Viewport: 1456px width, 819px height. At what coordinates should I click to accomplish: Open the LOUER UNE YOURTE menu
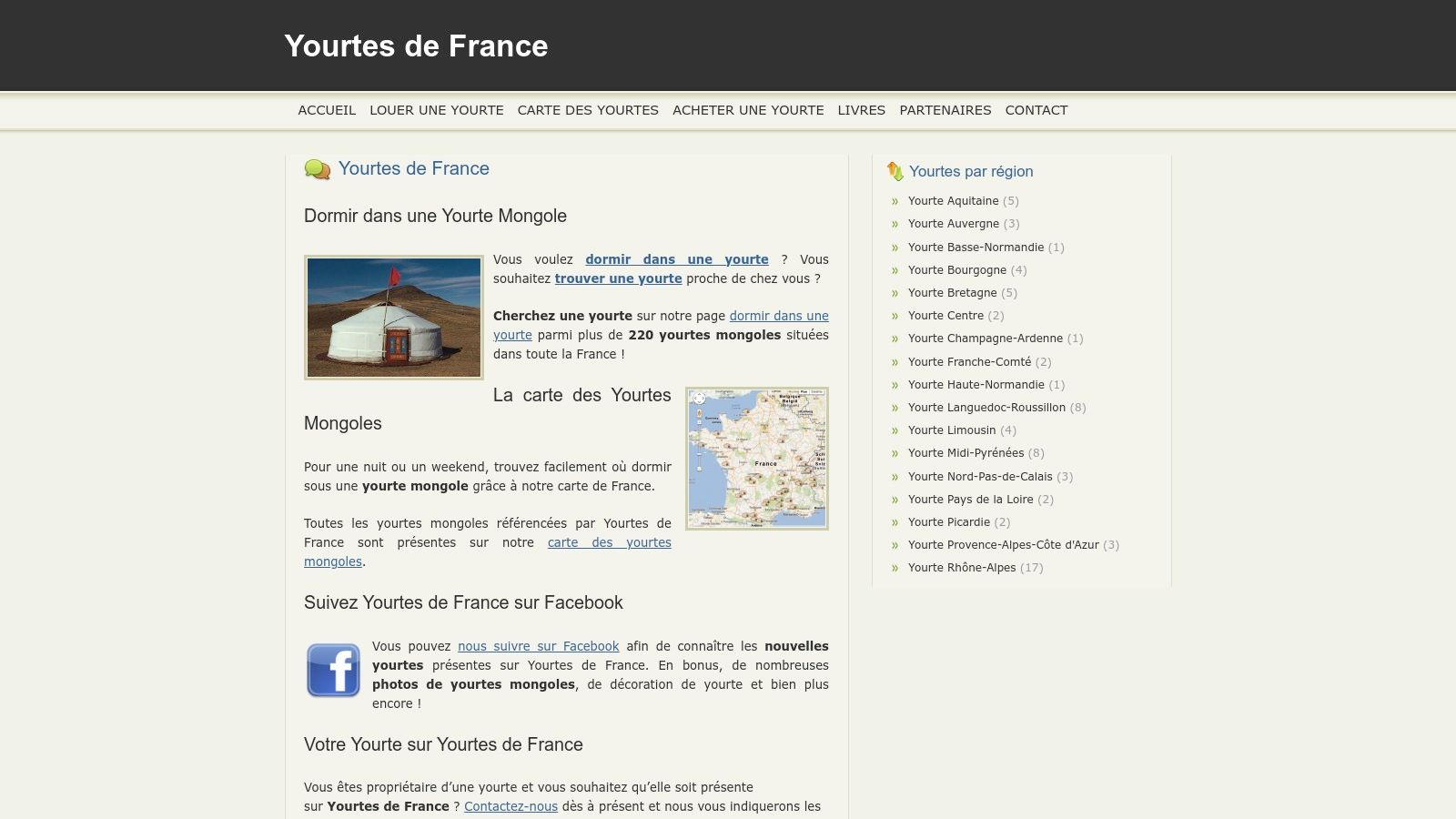click(x=437, y=110)
